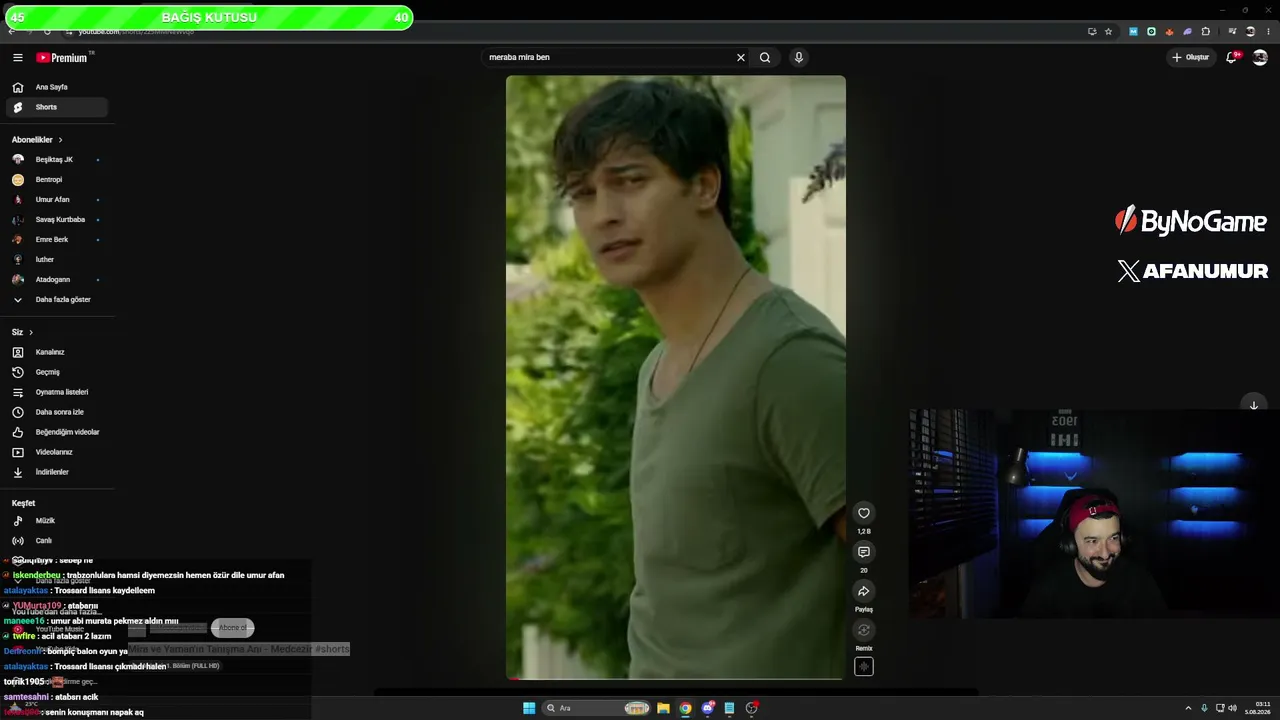
Task: Show hidden system tray icons
Action: [1190, 708]
